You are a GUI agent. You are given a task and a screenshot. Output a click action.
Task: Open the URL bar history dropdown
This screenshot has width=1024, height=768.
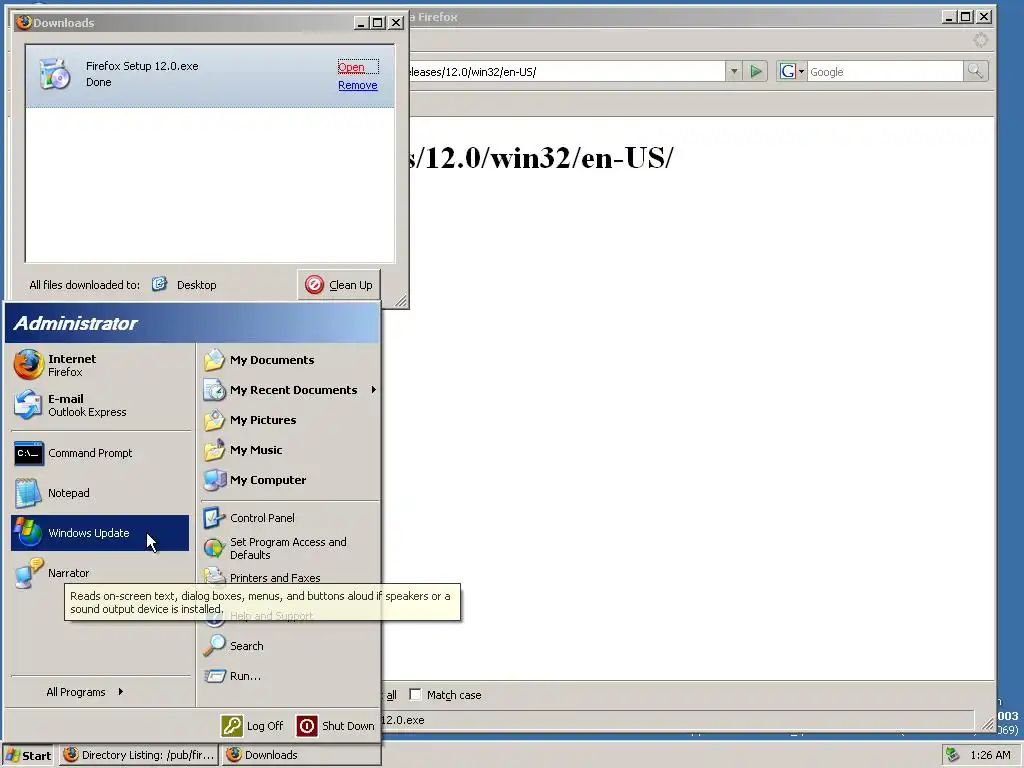(733, 71)
